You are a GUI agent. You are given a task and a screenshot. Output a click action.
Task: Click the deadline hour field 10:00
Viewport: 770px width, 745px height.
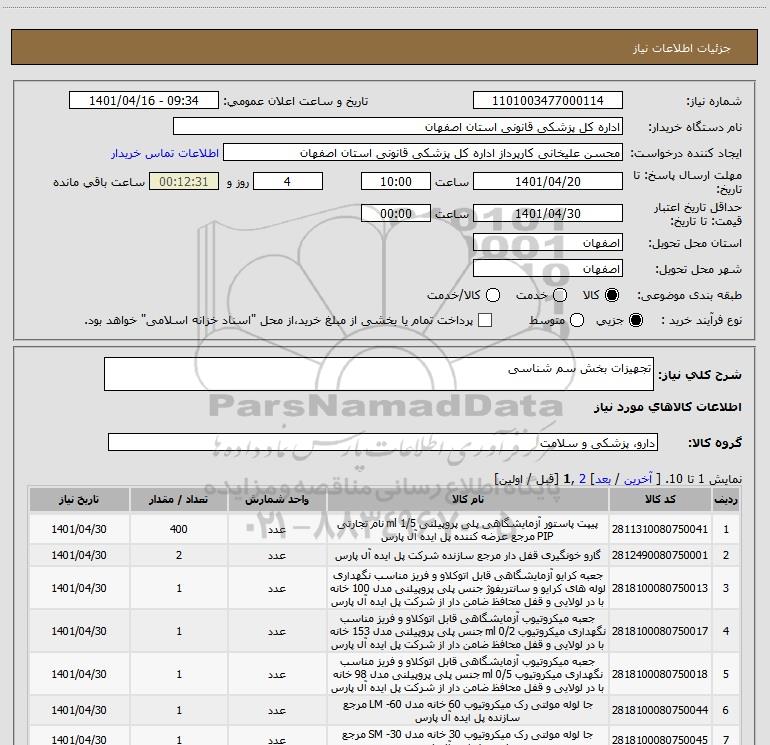pyautogui.click(x=396, y=181)
